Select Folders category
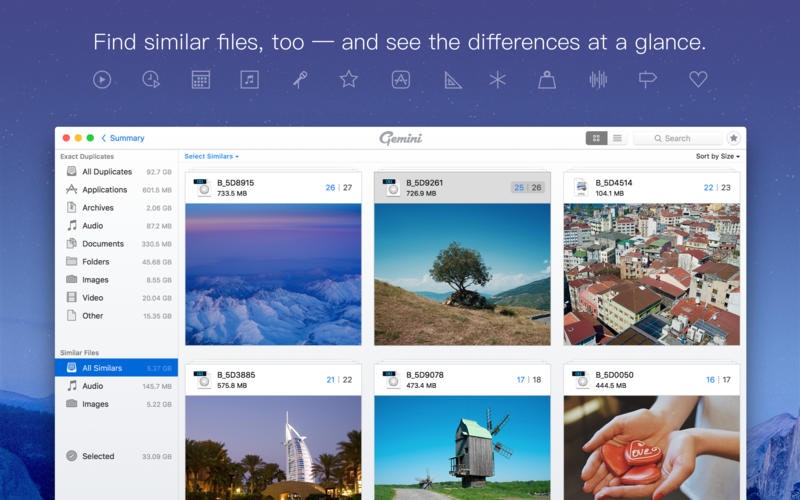Image resolution: width=800 pixels, height=500 pixels. pyautogui.click(x=116, y=262)
